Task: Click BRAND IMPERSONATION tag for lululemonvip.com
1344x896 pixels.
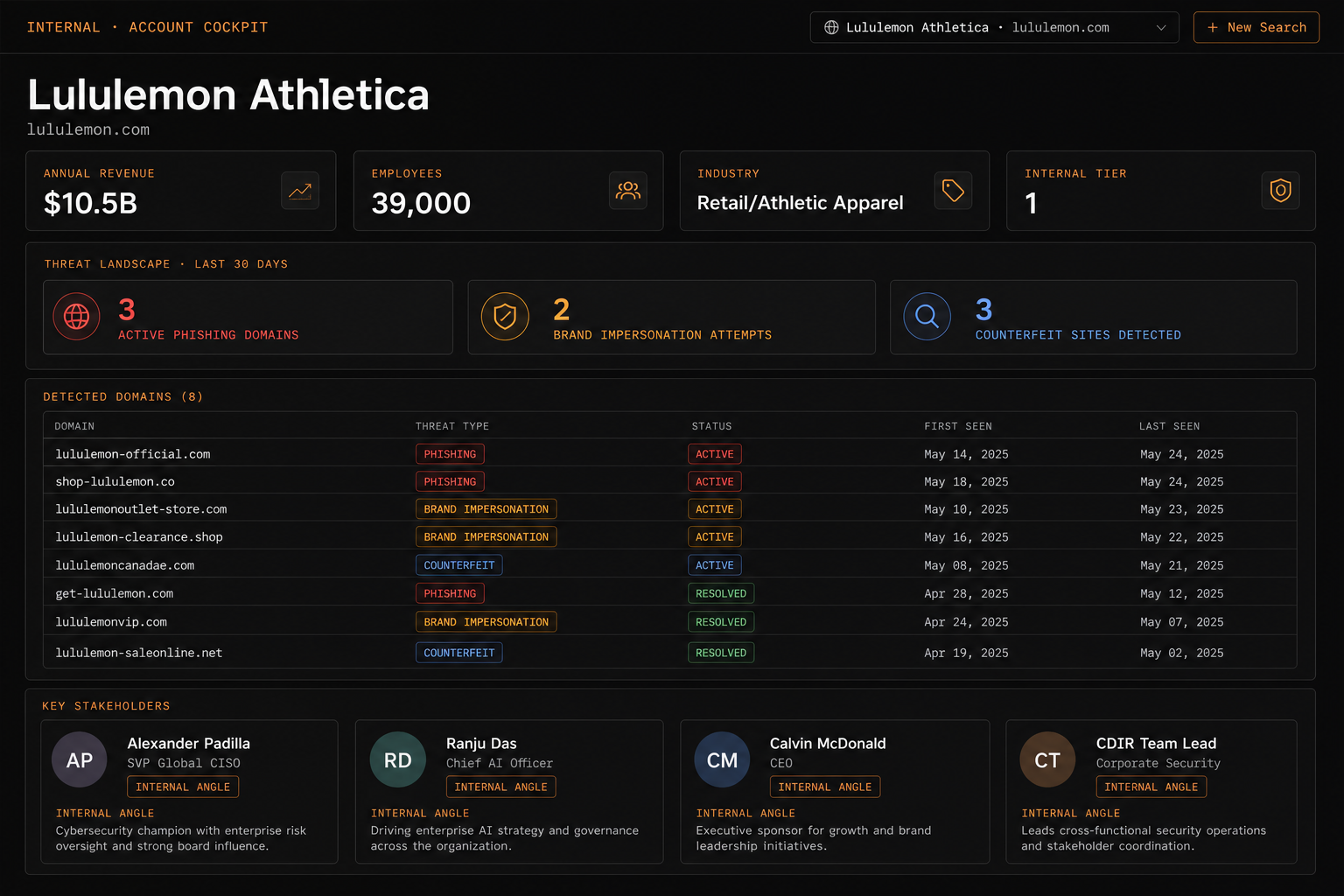Action: (486, 622)
